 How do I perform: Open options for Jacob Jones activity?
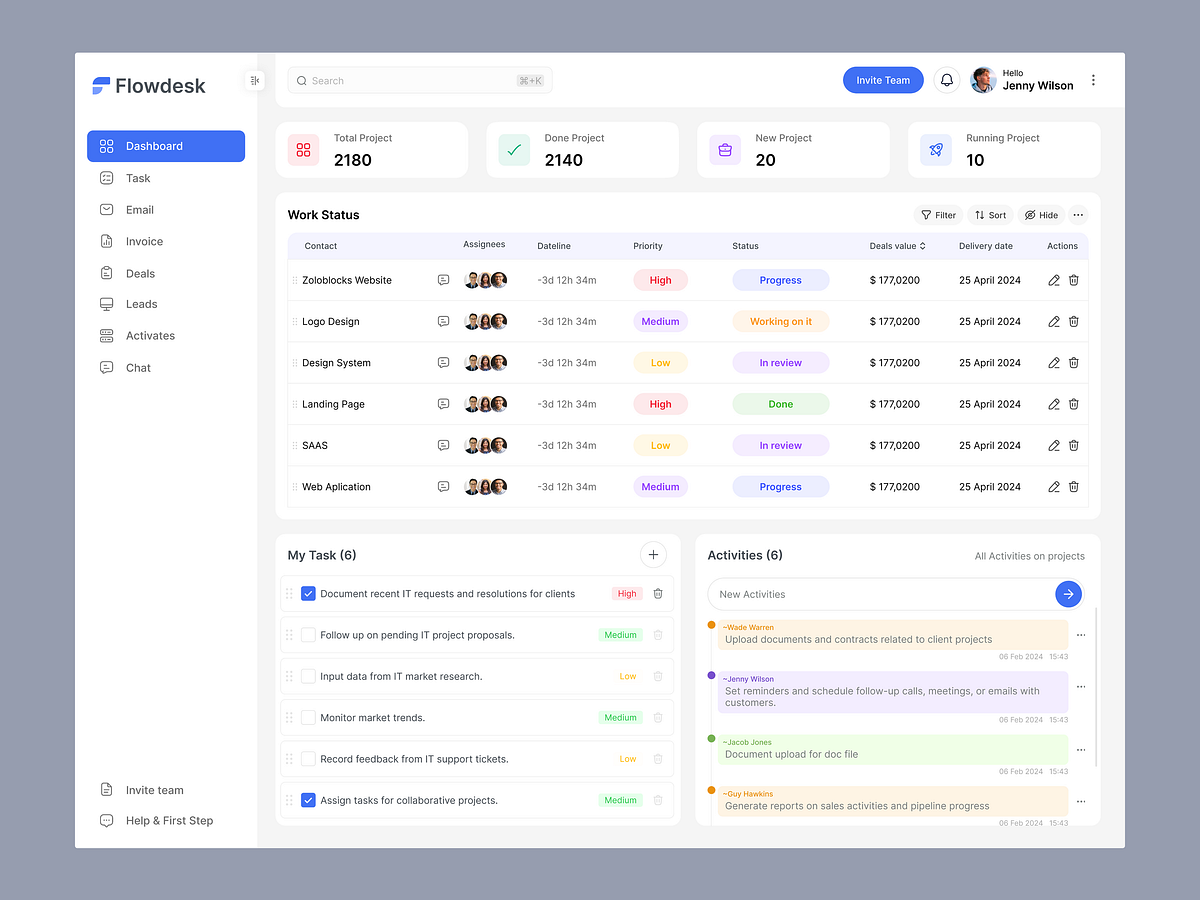[1081, 750]
